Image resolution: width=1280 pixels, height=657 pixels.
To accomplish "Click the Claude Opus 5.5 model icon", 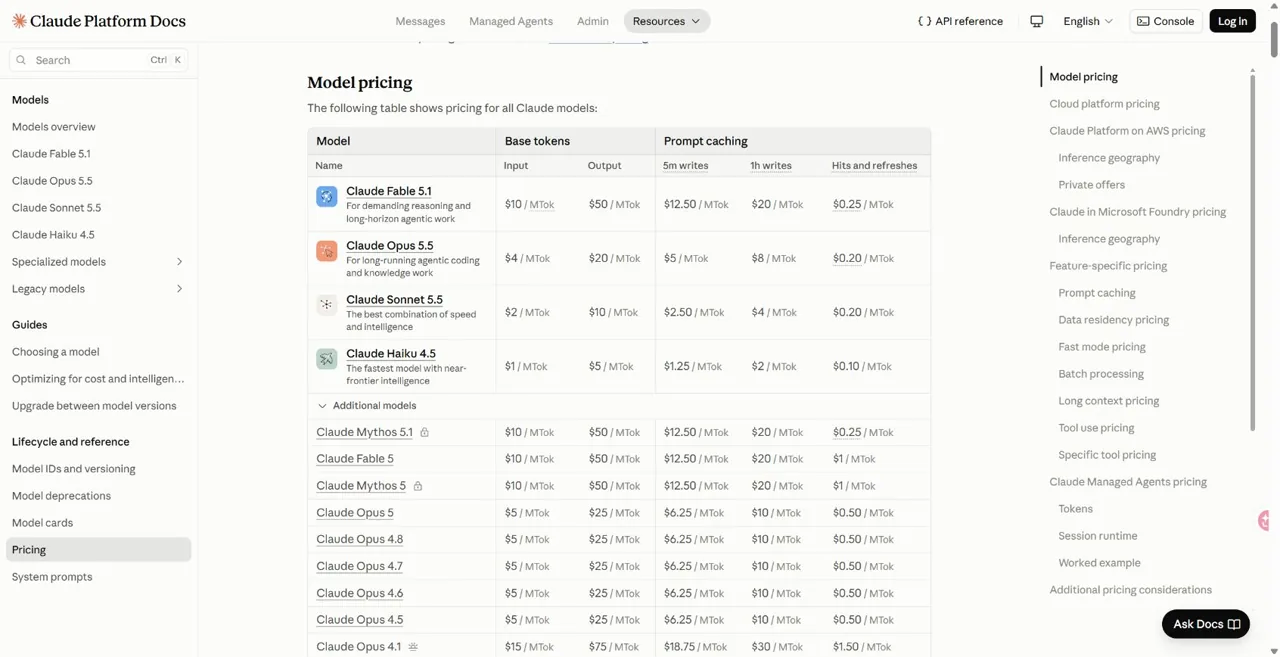I will click(327, 251).
